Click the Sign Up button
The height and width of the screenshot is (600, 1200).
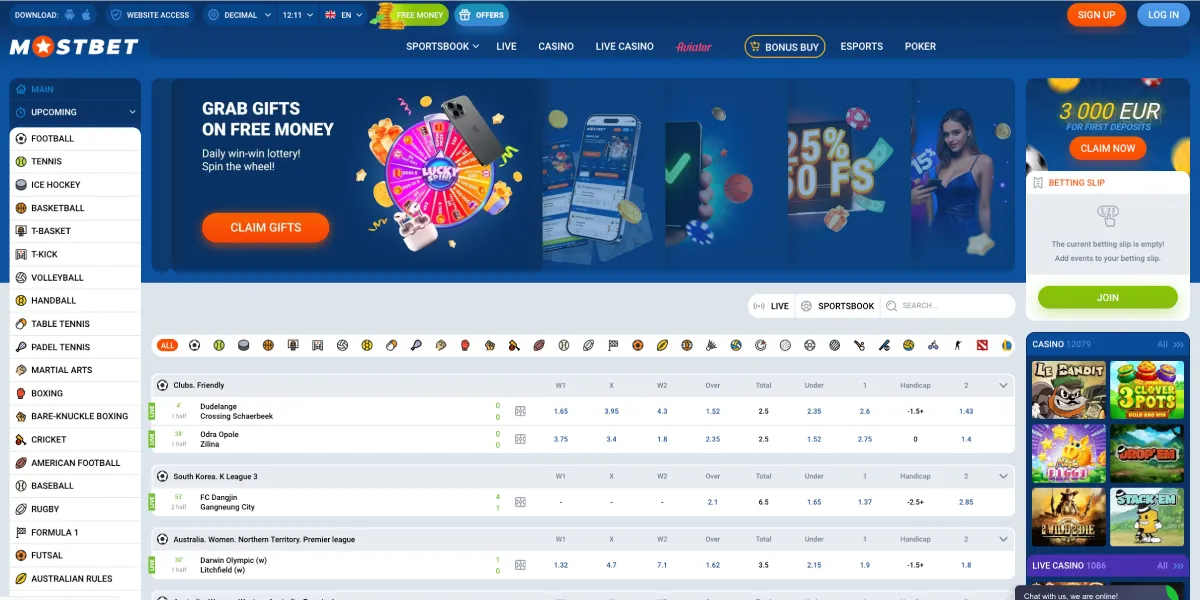pyautogui.click(x=1096, y=15)
